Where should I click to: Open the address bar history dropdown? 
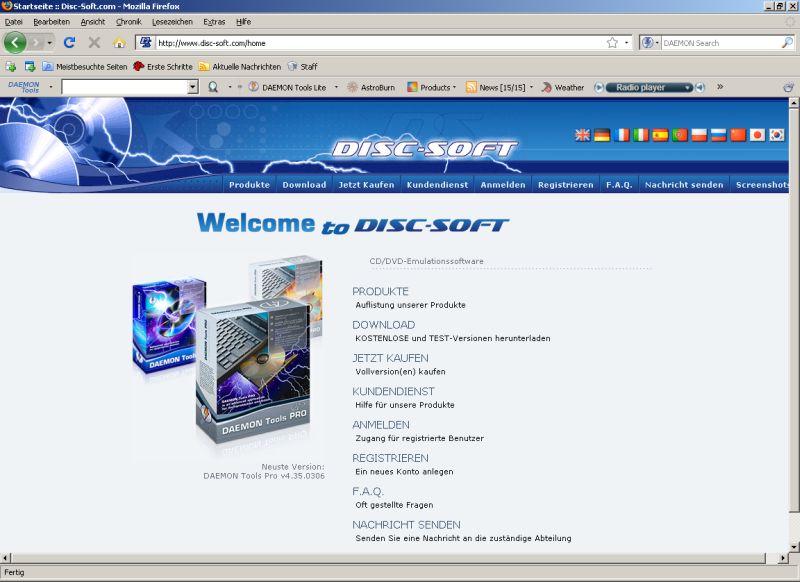[627, 43]
